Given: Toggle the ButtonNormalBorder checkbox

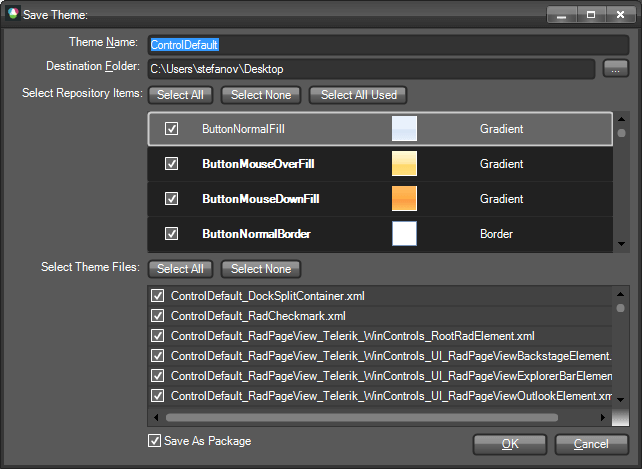Looking at the screenshot, I should point(171,234).
